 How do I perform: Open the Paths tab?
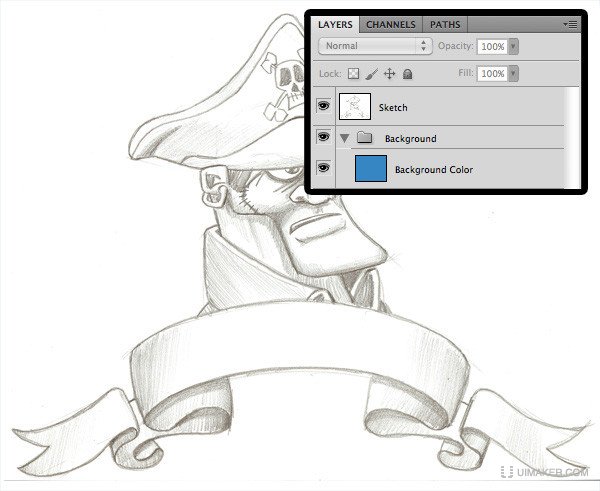coord(445,25)
